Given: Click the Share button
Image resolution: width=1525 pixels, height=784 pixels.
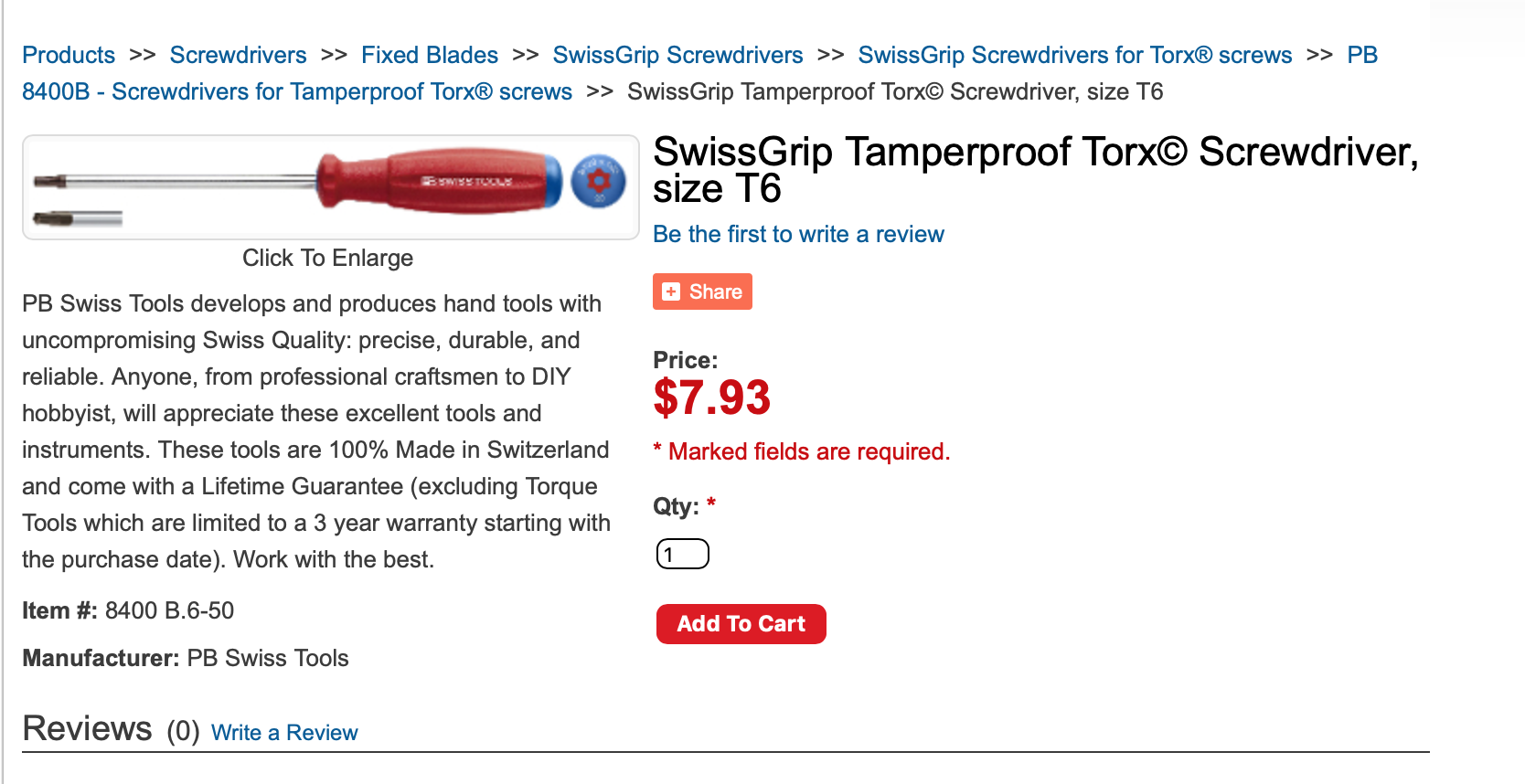Looking at the screenshot, I should click(702, 291).
